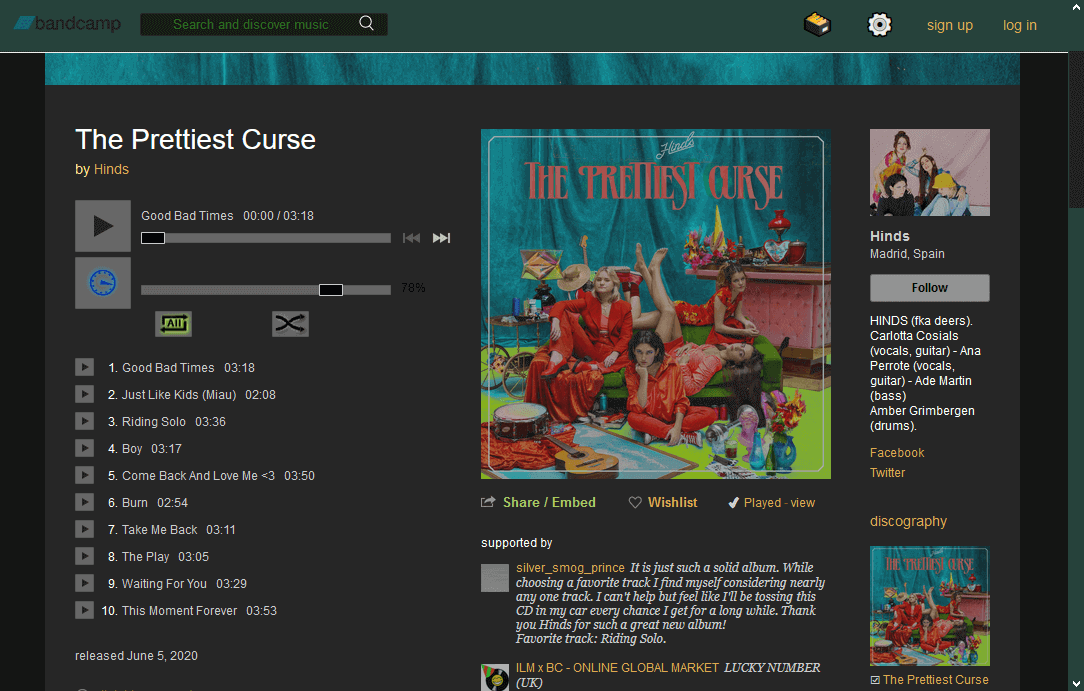The width and height of the screenshot is (1084, 691).
Task: Click the sign up link
Action: (x=949, y=26)
